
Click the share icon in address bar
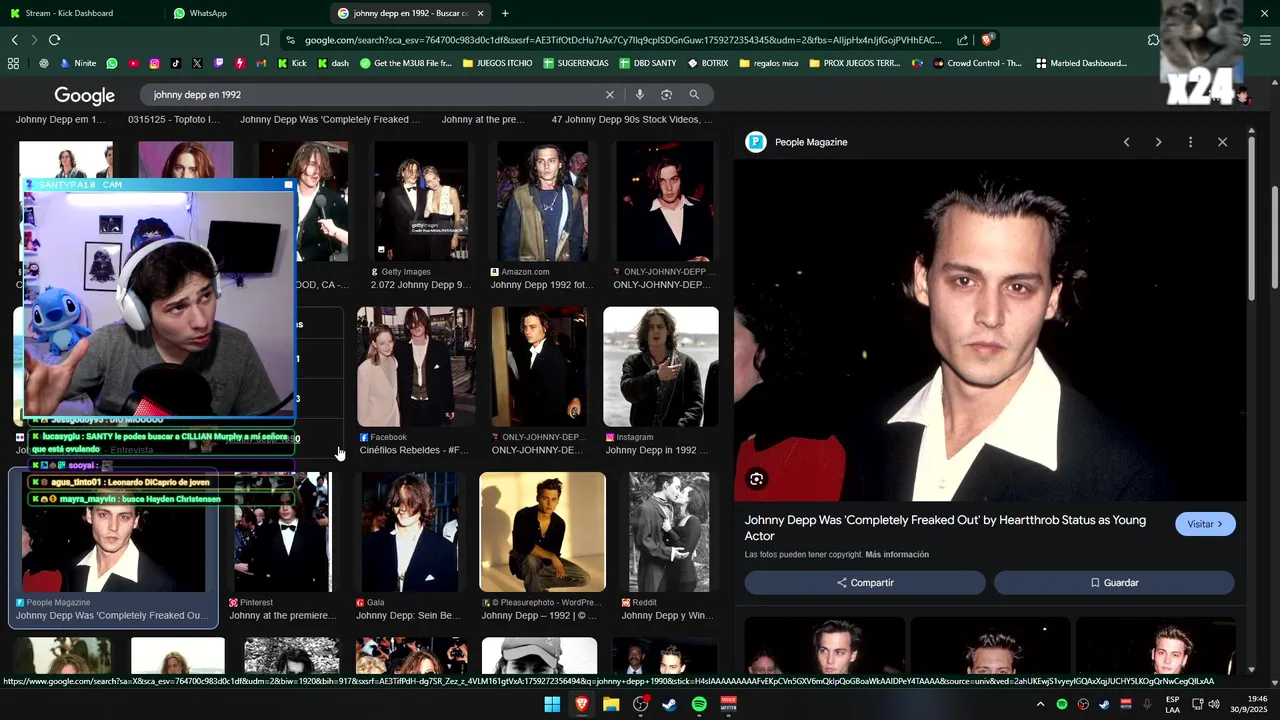962,40
